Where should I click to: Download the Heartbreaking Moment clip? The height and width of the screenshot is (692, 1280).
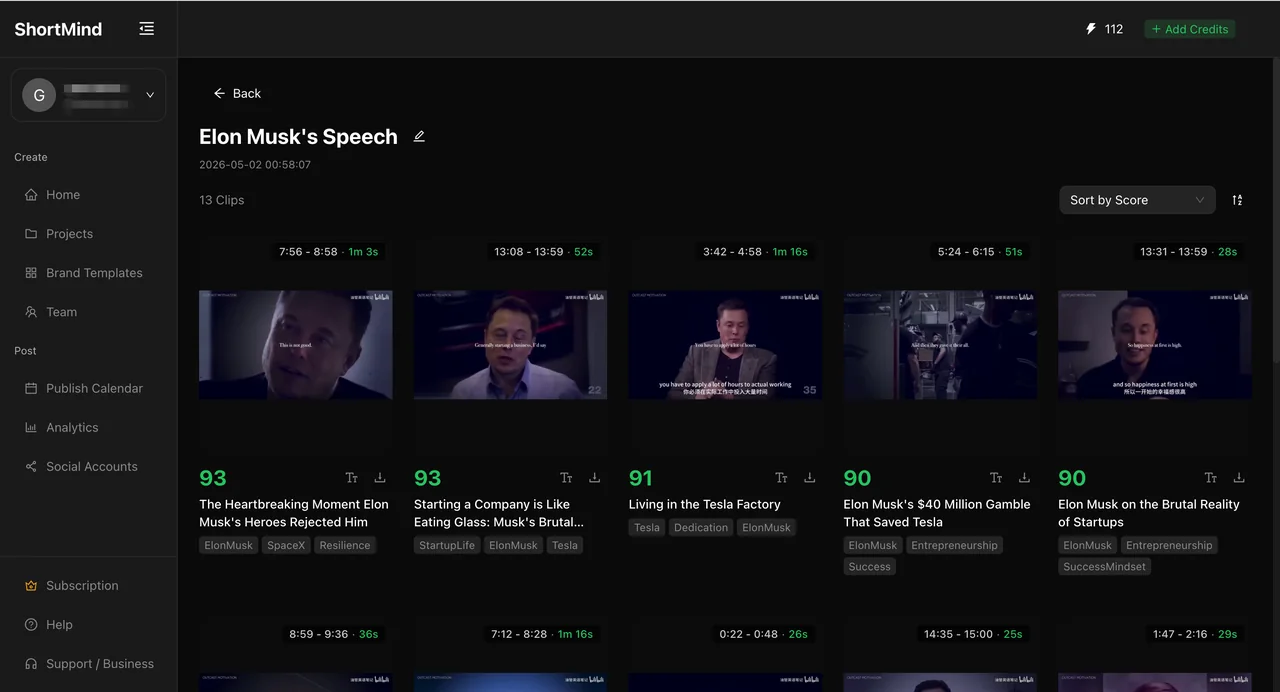tap(380, 478)
